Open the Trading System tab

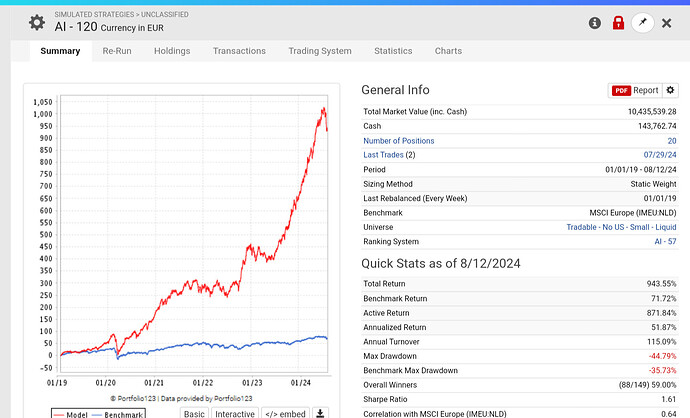click(x=320, y=51)
